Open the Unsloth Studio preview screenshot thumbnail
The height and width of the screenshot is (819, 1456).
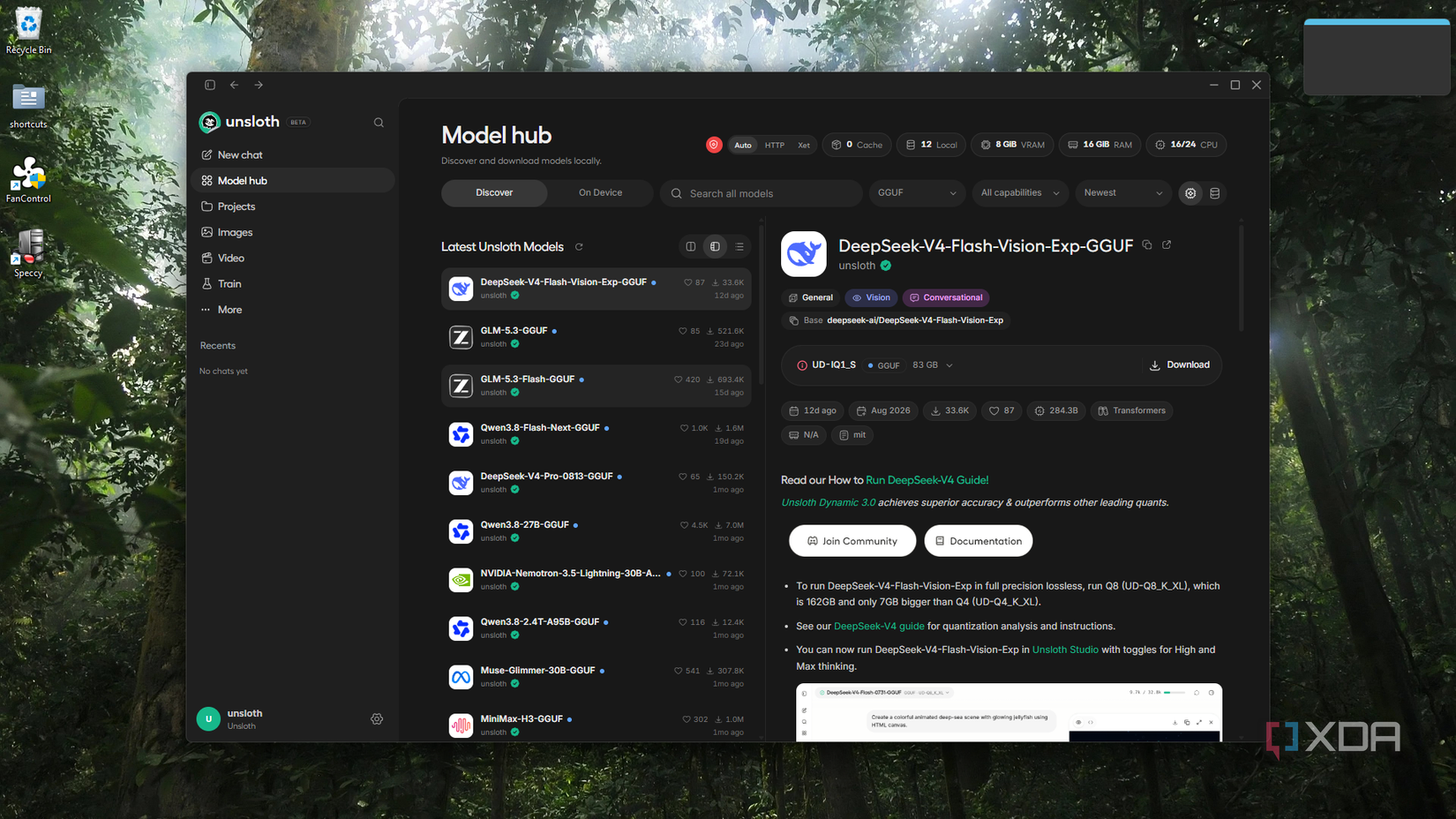(1009, 712)
